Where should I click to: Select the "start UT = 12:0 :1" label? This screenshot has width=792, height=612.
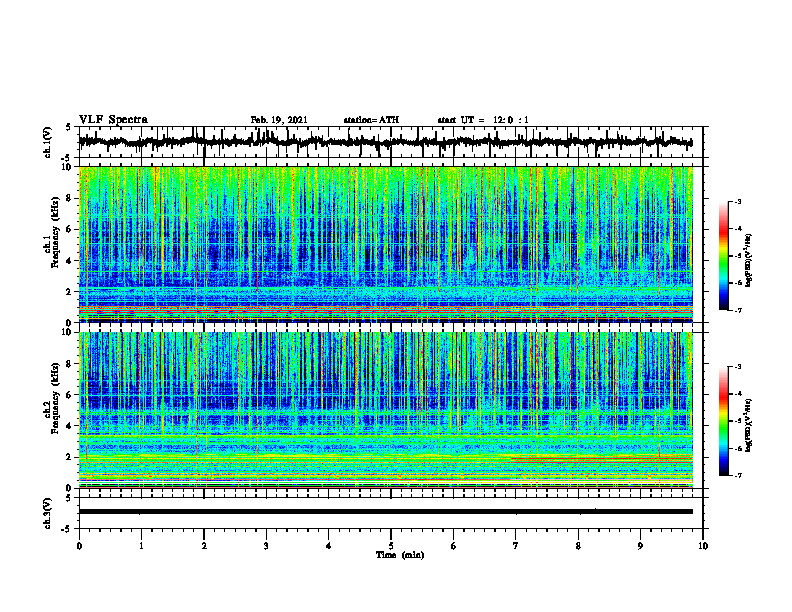point(483,120)
